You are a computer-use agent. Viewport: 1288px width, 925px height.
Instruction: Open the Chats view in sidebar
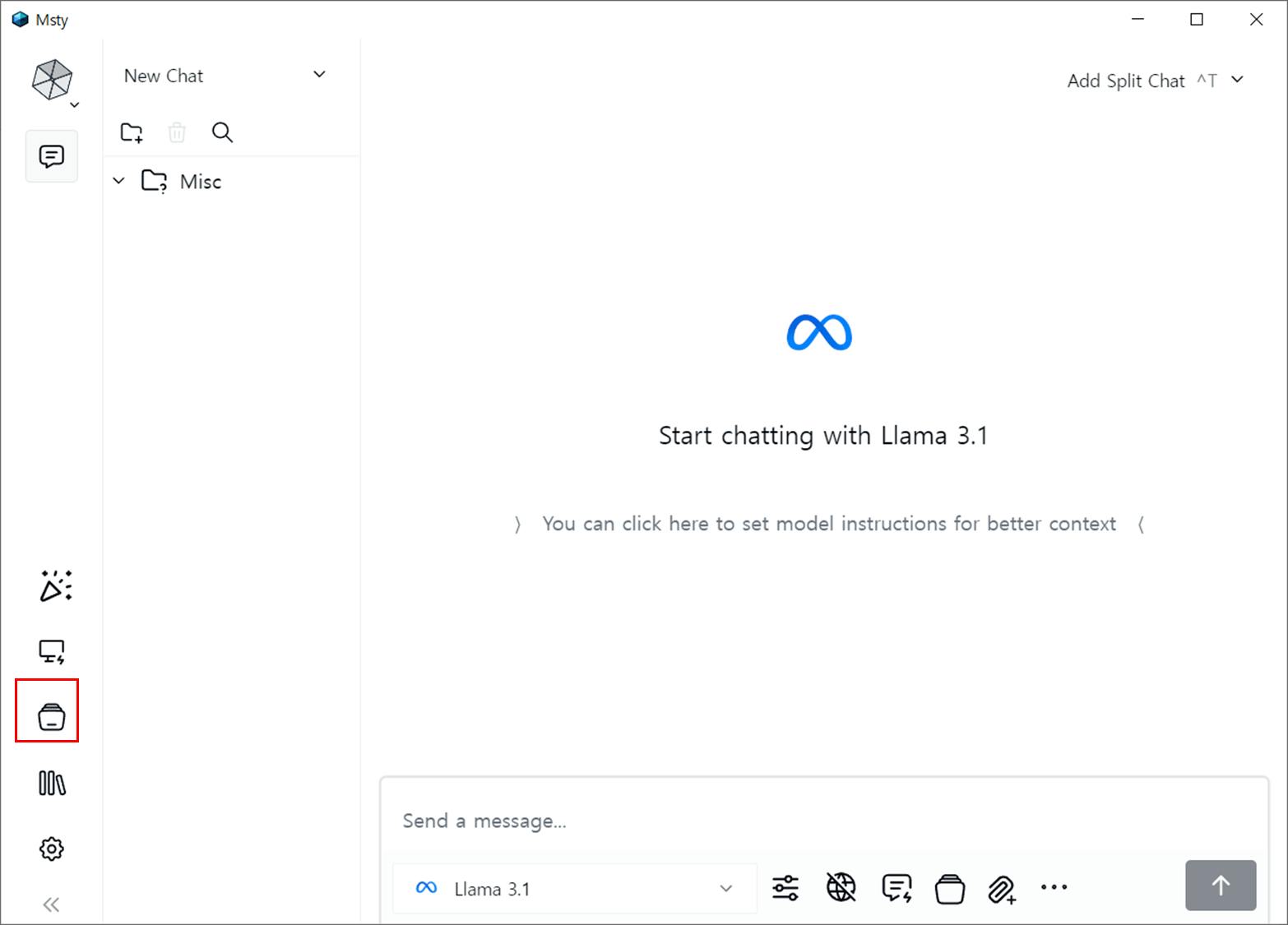tap(51, 156)
